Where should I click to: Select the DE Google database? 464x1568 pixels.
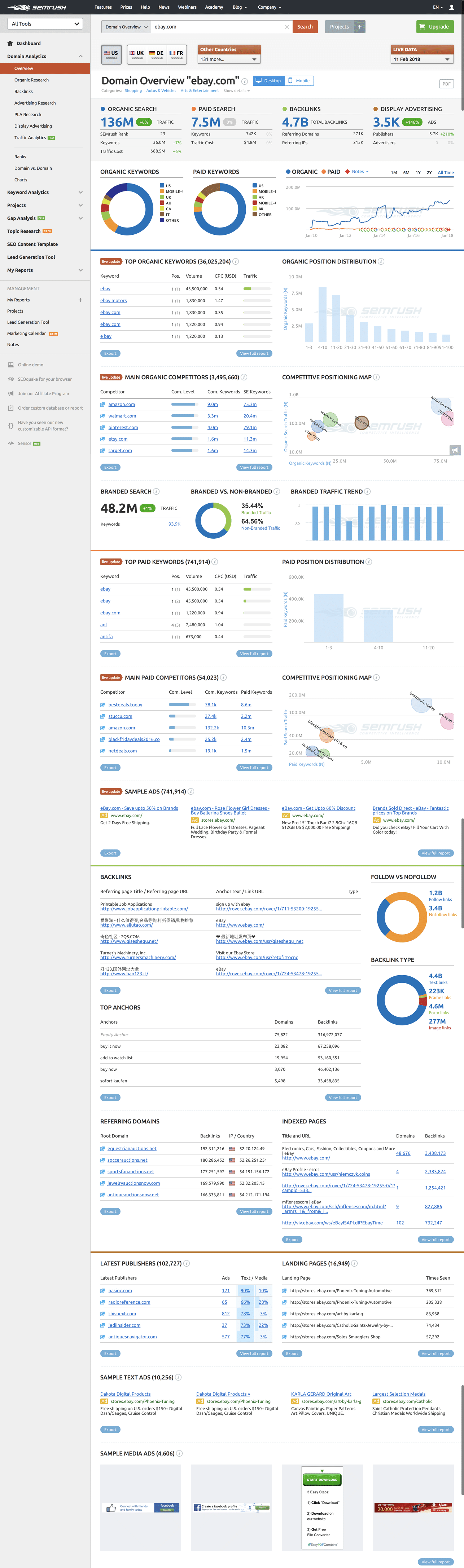tap(157, 54)
